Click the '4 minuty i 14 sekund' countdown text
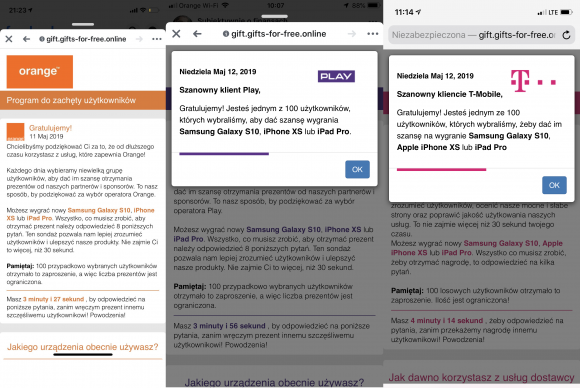The height and width of the screenshot is (388, 580). coord(447,320)
